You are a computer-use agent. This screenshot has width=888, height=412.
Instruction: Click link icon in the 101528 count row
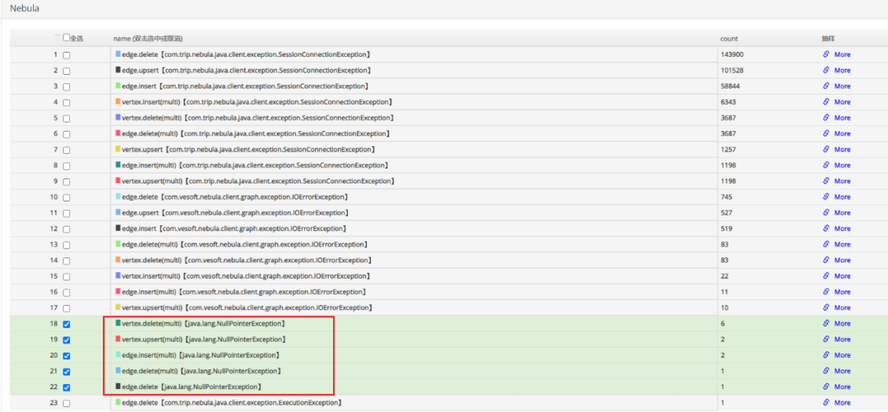pyautogui.click(x=826, y=70)
